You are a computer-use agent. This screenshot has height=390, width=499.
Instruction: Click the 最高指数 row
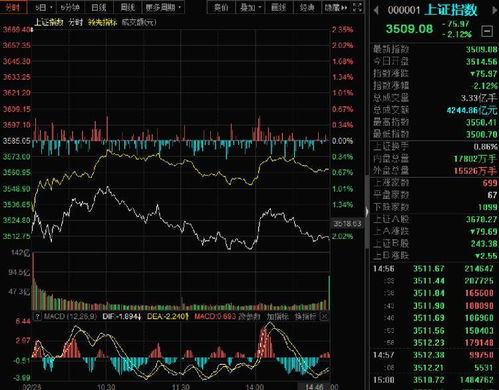pos(435,122)
